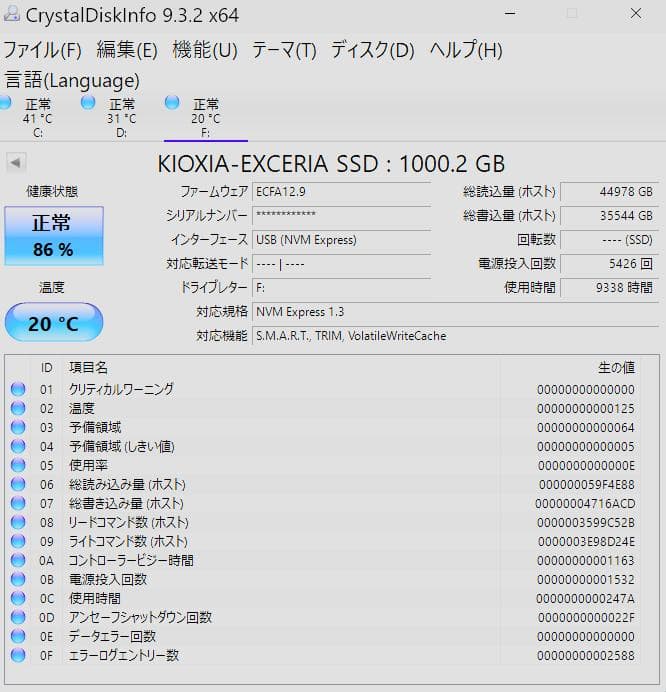Click raw value 0000004716ACD
This screenshot has width=666, height=692.
[585, 504]
